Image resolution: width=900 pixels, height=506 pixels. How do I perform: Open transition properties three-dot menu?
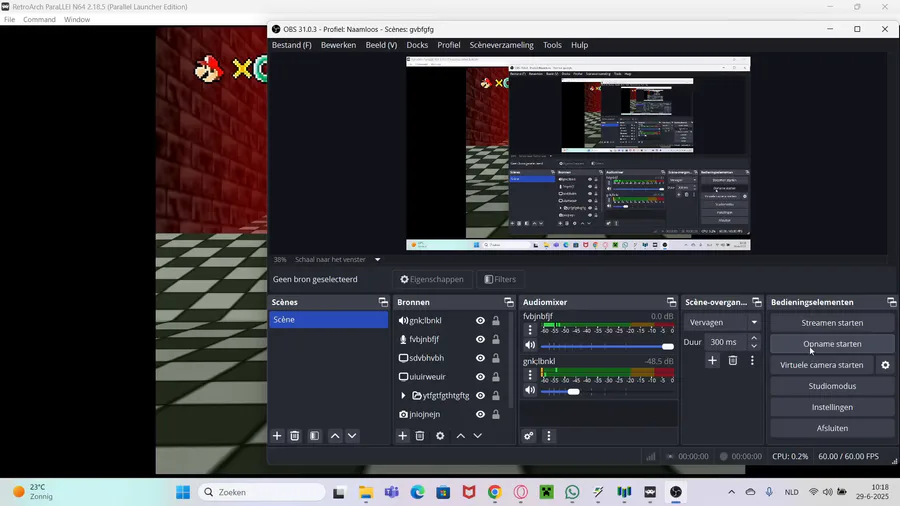point(752,360)
